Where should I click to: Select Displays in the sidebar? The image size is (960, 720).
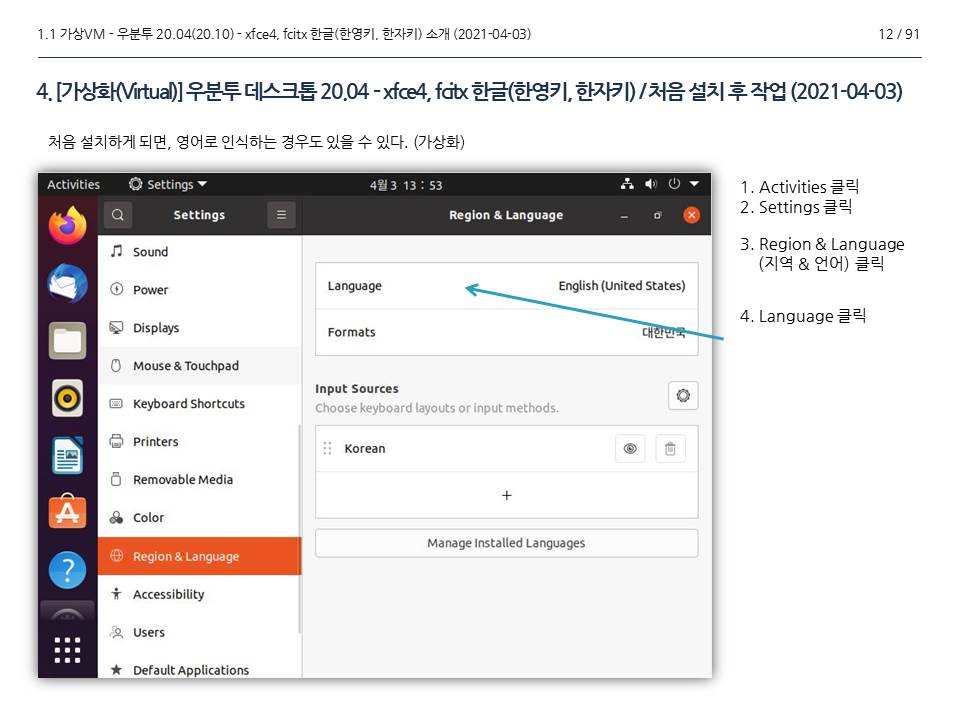coord(199,328)
